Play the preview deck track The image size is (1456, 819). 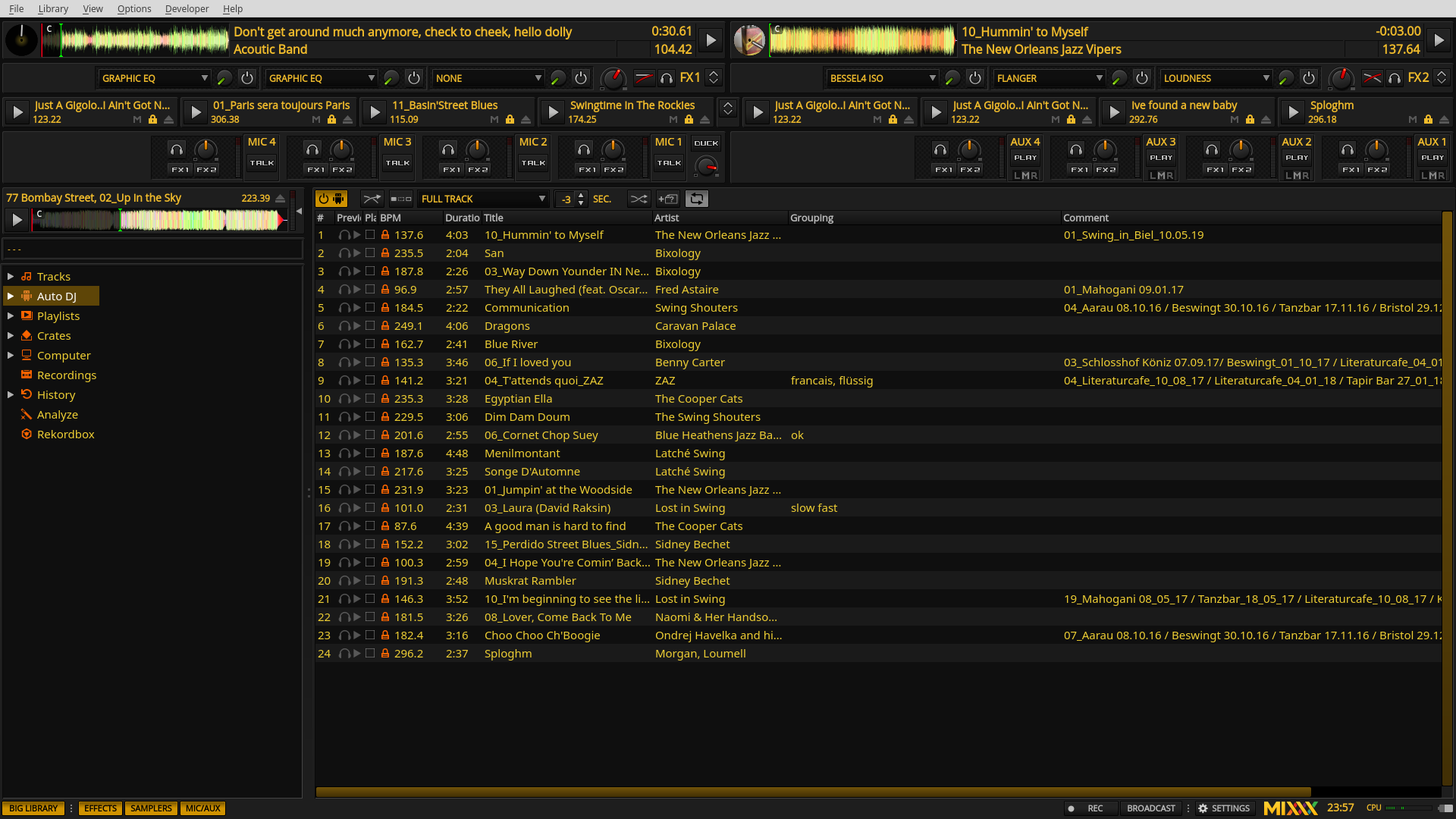point(17,220)
